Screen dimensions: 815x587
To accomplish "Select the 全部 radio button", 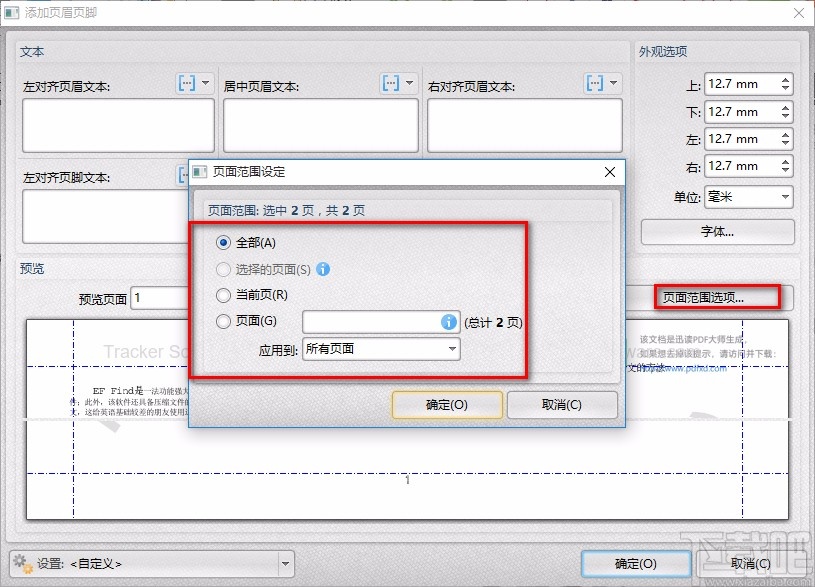I will pyautogui.click(x=222, y=242).
